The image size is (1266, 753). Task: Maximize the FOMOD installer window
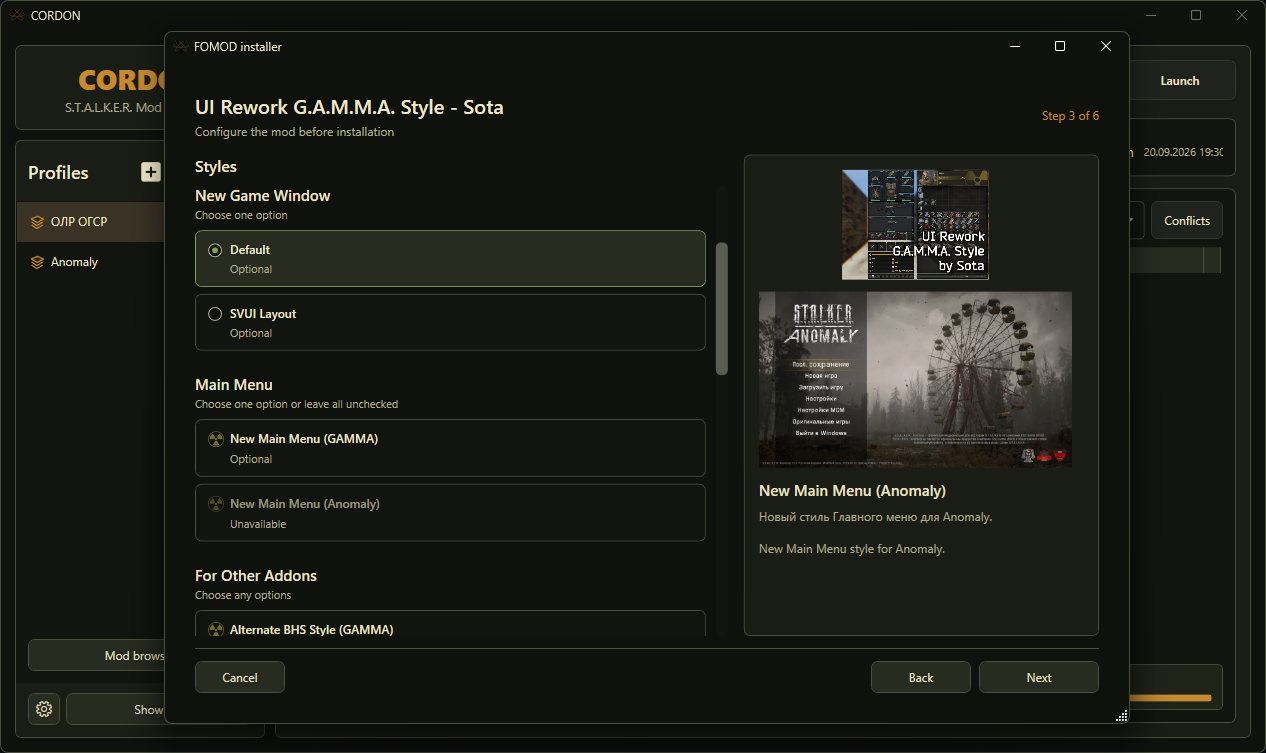point(1060,46)
